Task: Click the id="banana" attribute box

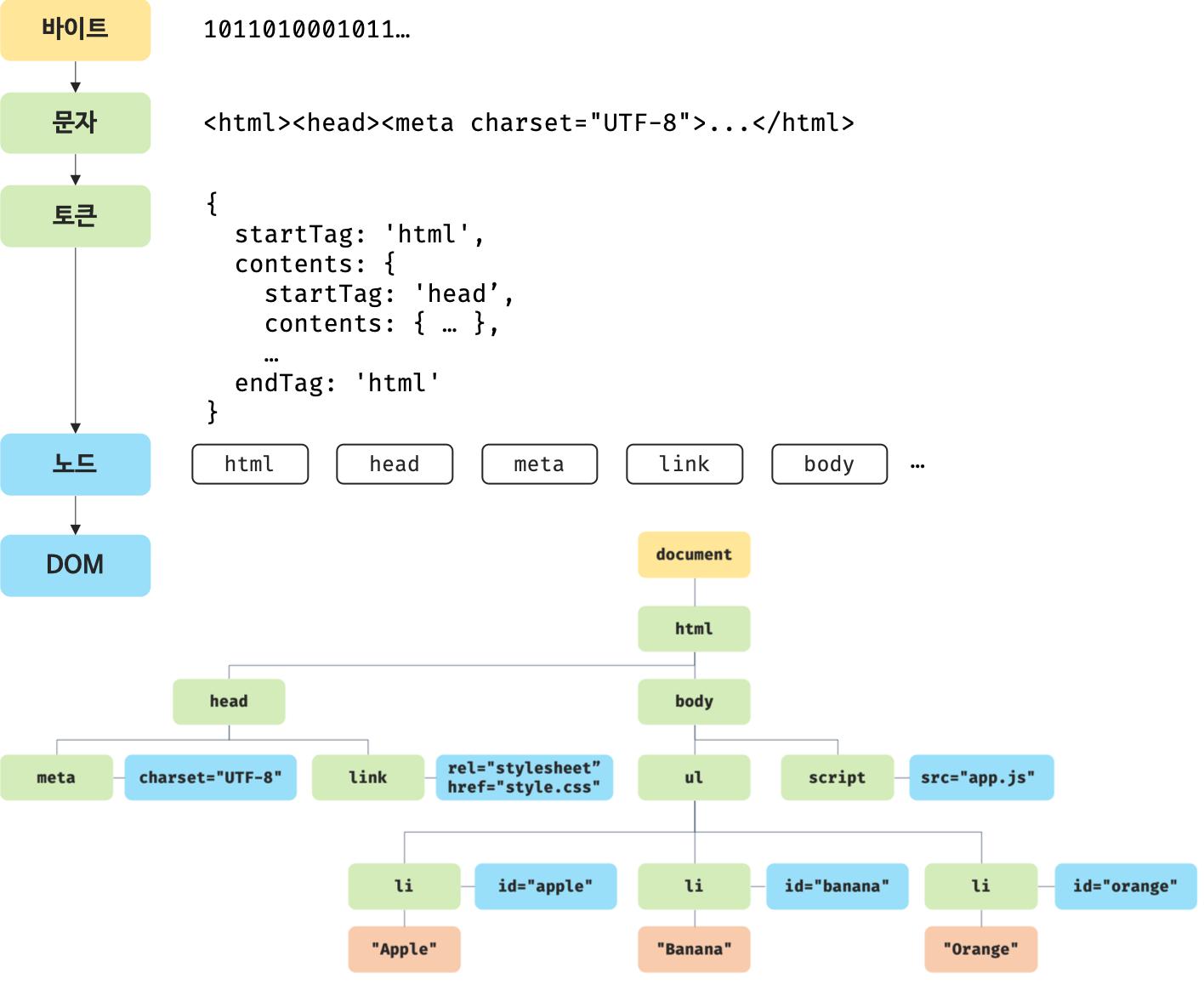Action: click(838, 886)
